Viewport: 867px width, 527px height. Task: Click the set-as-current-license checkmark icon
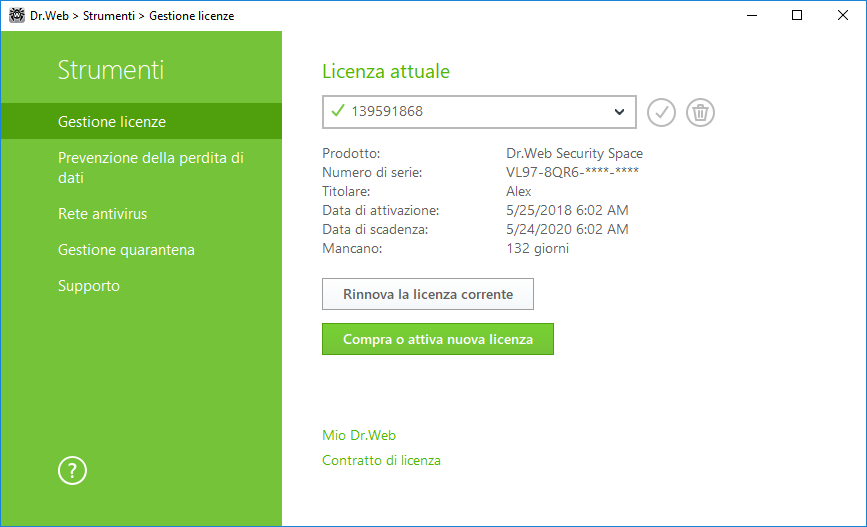[x=661, y=112]
